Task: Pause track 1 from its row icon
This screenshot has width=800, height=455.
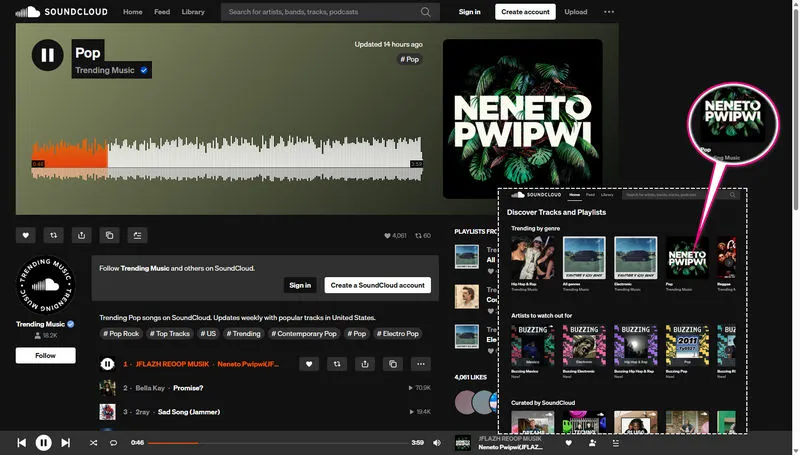Action: click(x=107, y=364)
